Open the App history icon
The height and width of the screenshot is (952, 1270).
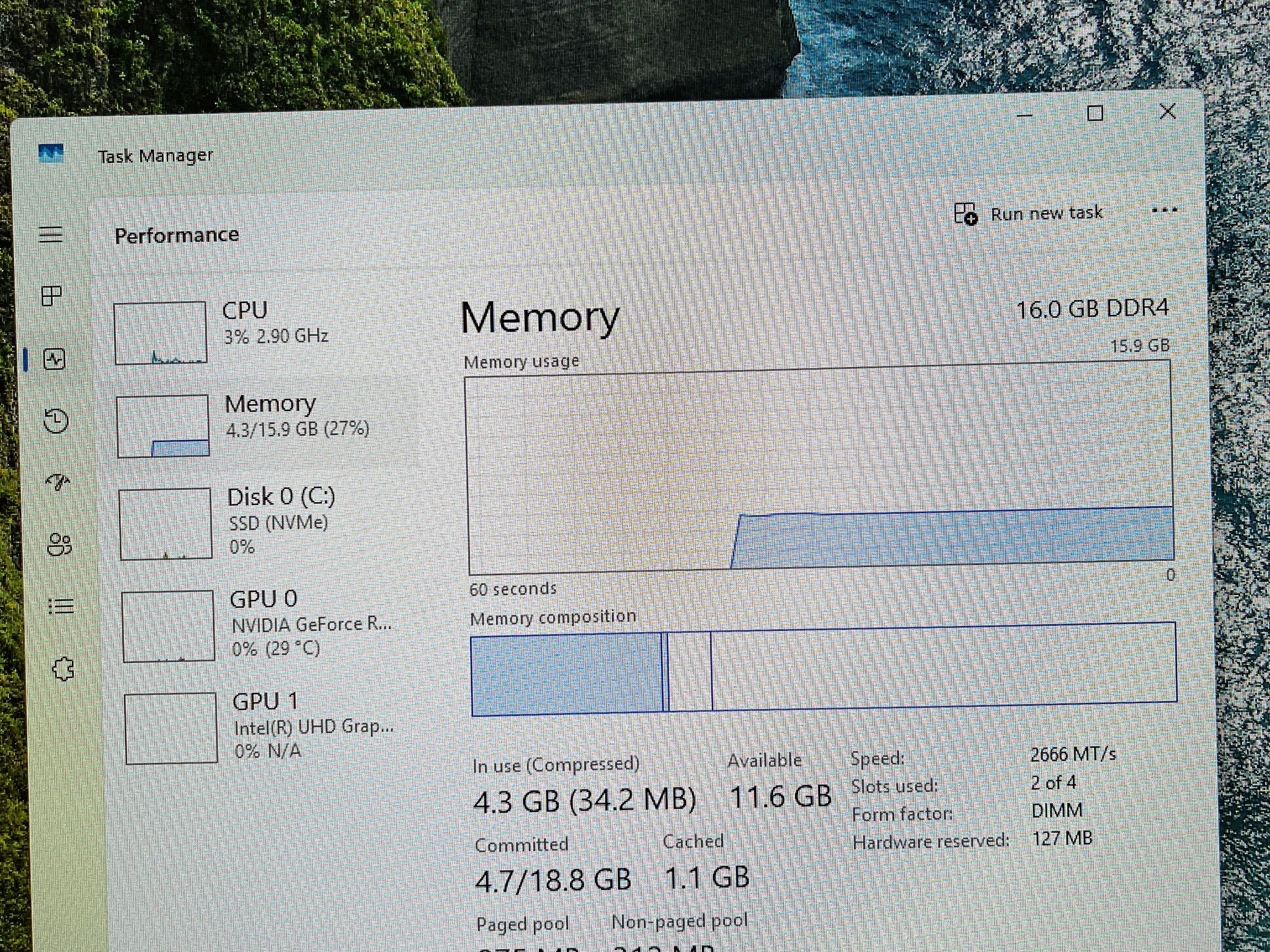tap(56, 421)
